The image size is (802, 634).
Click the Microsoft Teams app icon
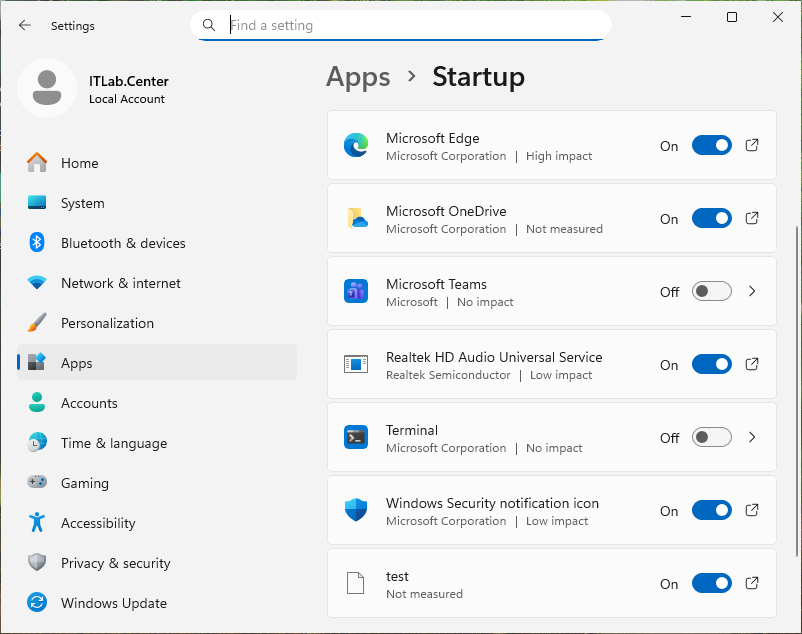356,292
